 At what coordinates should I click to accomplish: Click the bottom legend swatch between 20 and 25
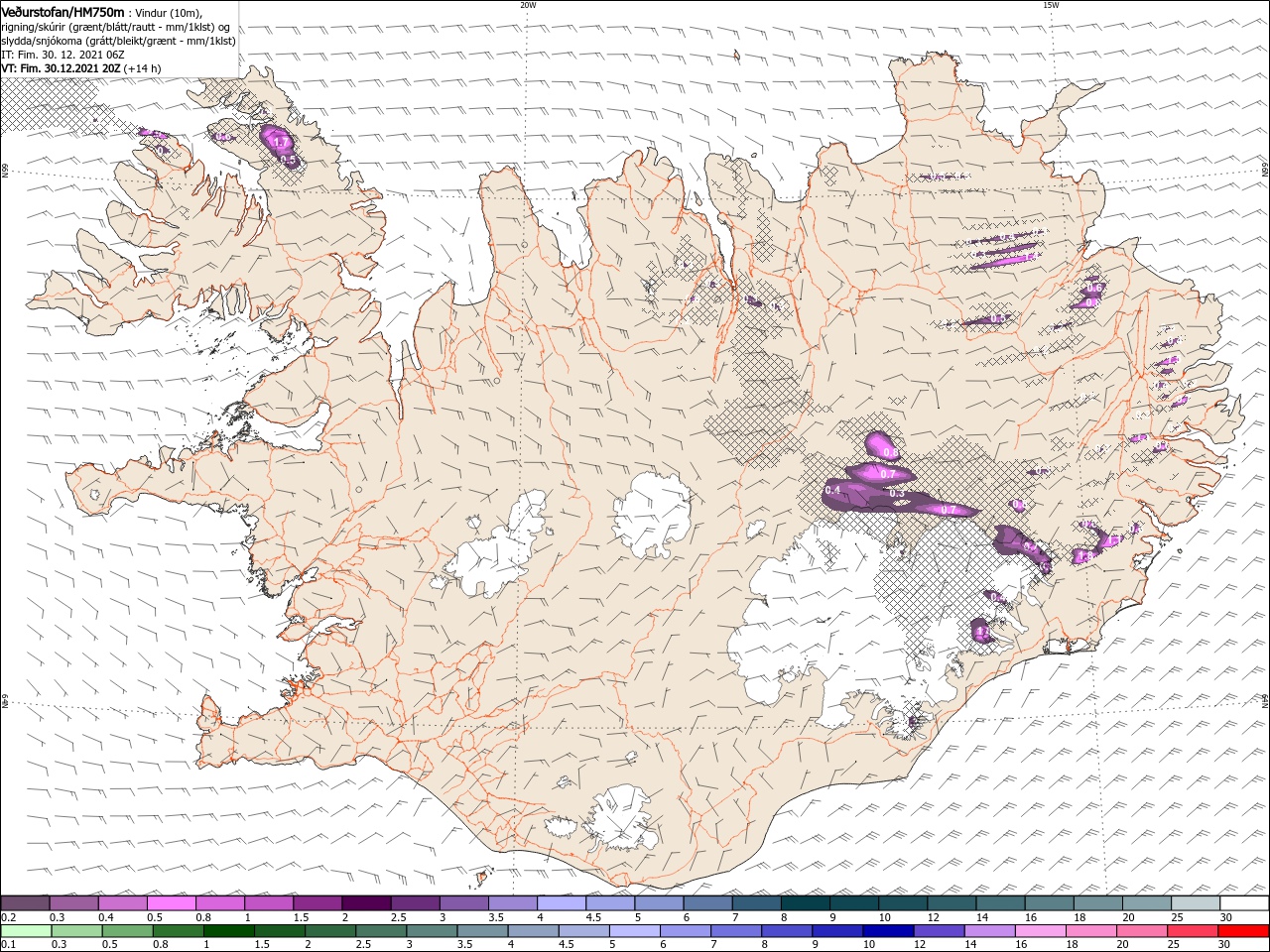point(1143,931)
